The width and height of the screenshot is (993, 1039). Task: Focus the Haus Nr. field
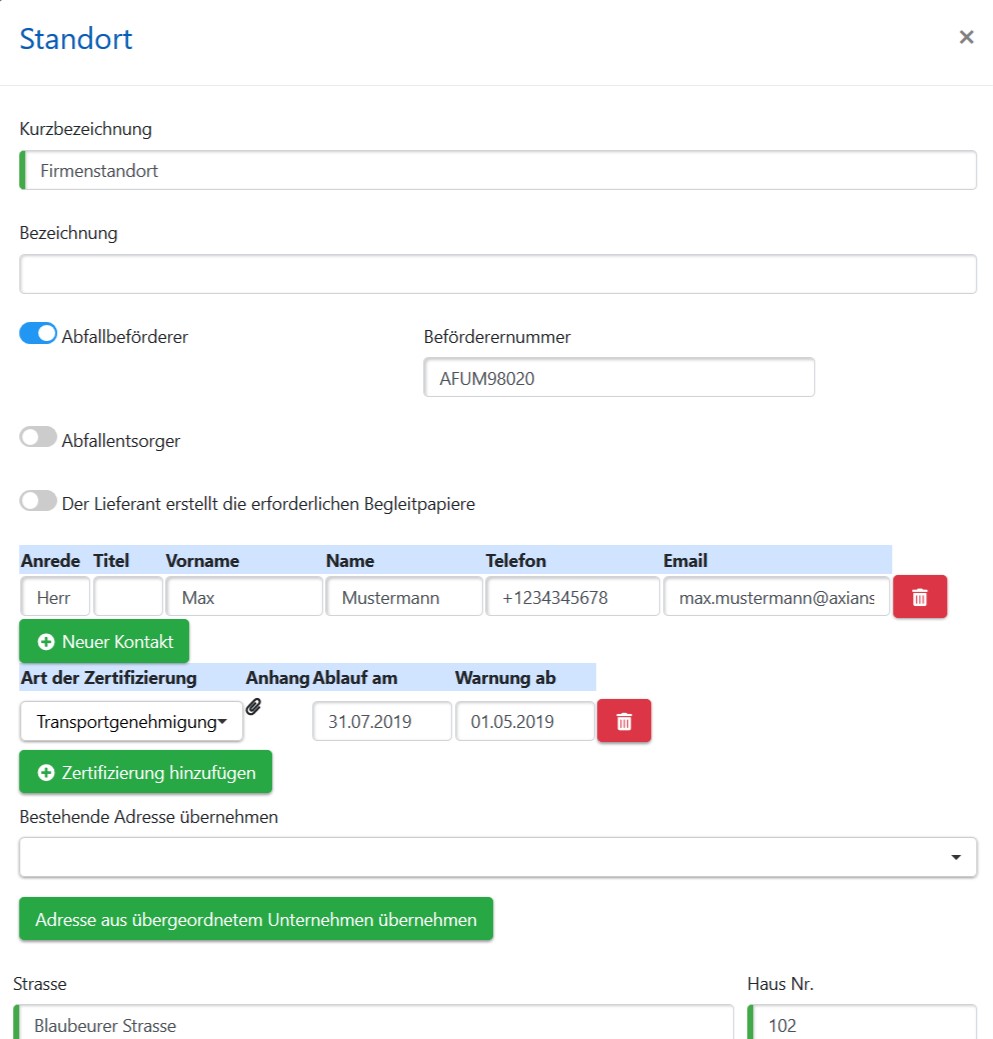click(861, 1024)
